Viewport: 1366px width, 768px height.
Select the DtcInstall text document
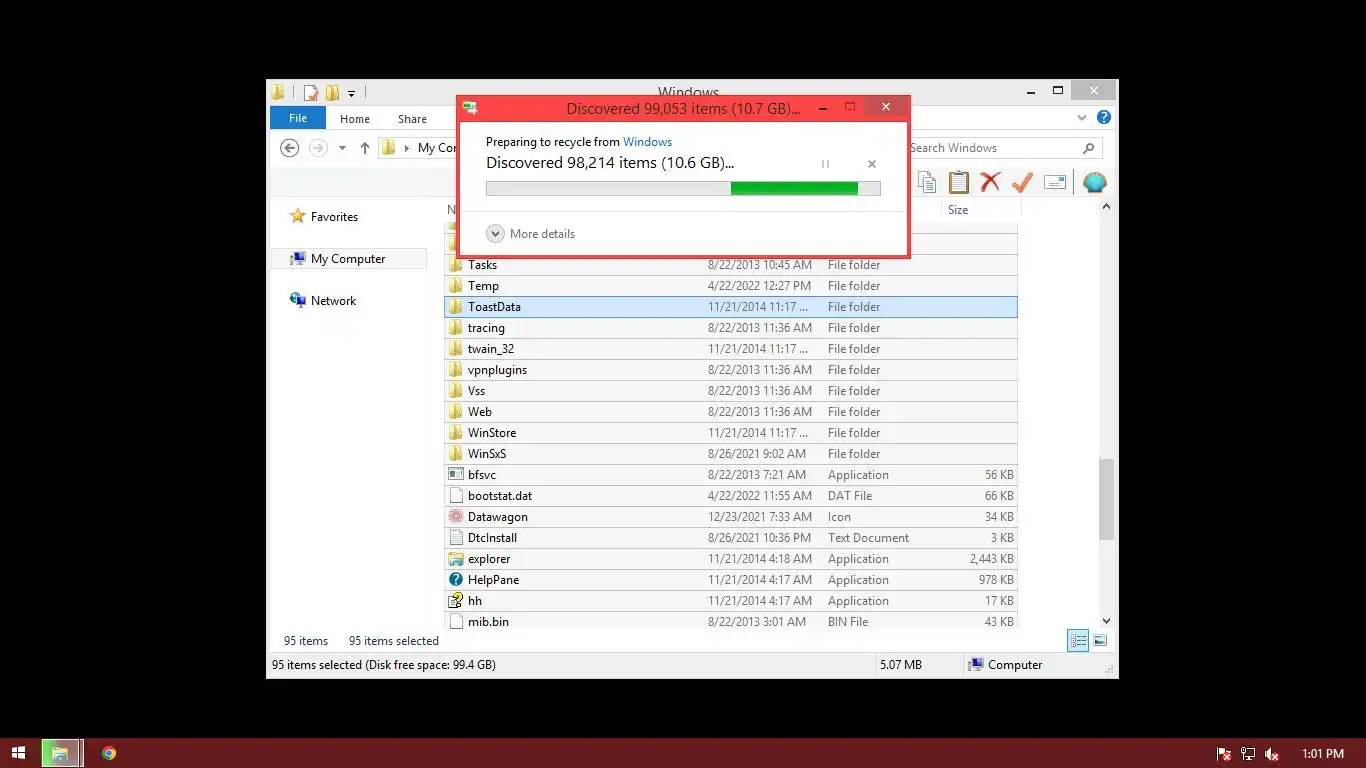click(731, 538)
